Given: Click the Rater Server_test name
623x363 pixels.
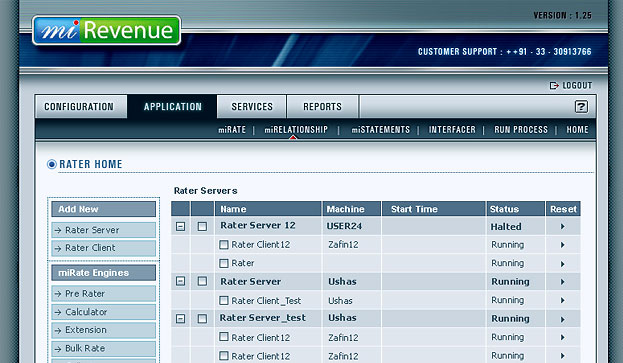Looking at the screenshot, I should click(263, 318).
